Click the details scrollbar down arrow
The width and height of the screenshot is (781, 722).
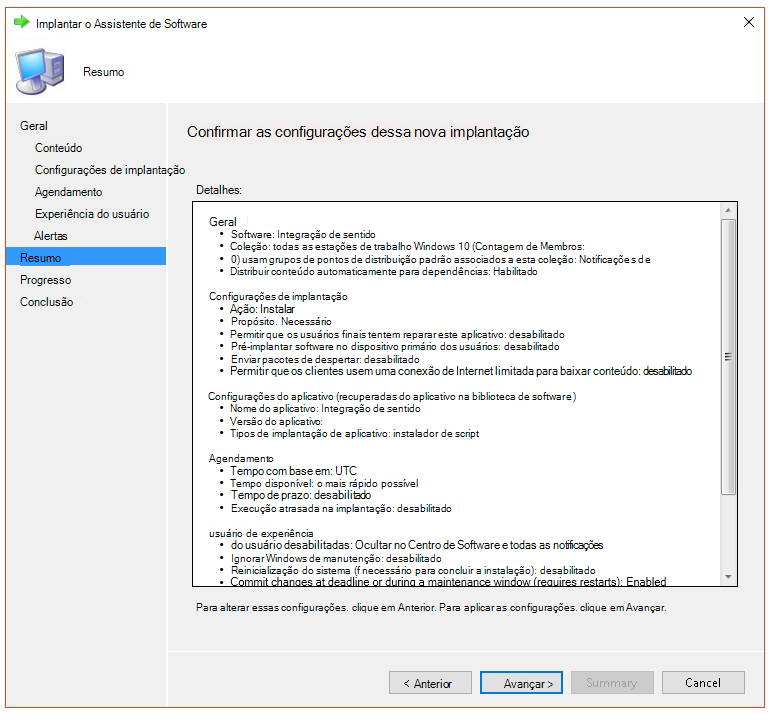click(728, 577)
